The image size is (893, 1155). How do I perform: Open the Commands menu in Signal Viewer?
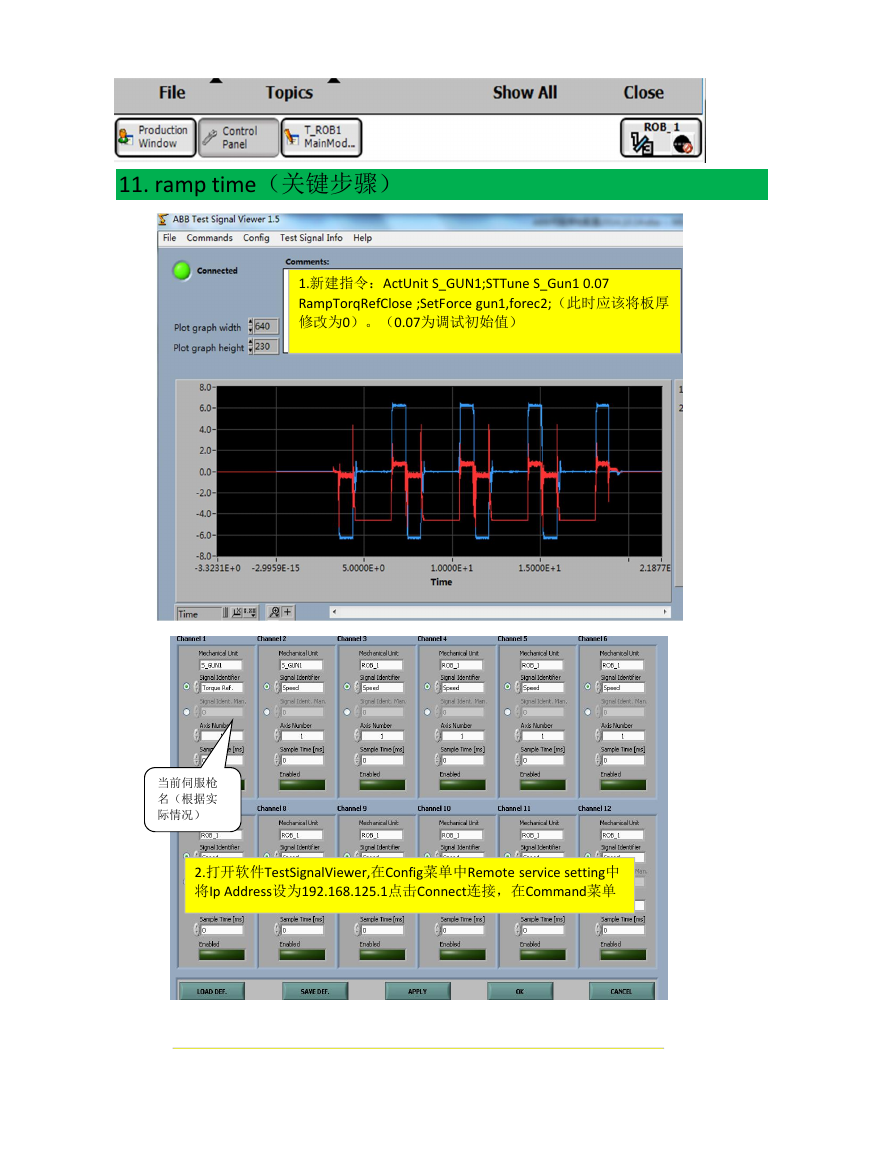click(x=209, y=238)
